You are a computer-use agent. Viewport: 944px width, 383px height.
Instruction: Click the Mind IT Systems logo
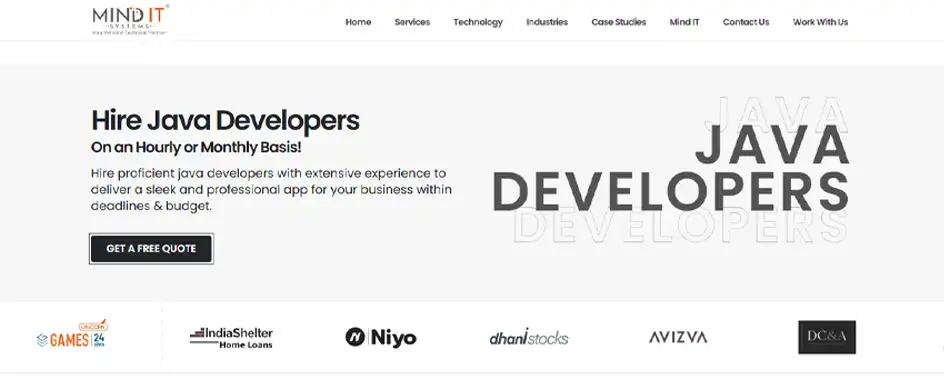[x=130, y=20]
